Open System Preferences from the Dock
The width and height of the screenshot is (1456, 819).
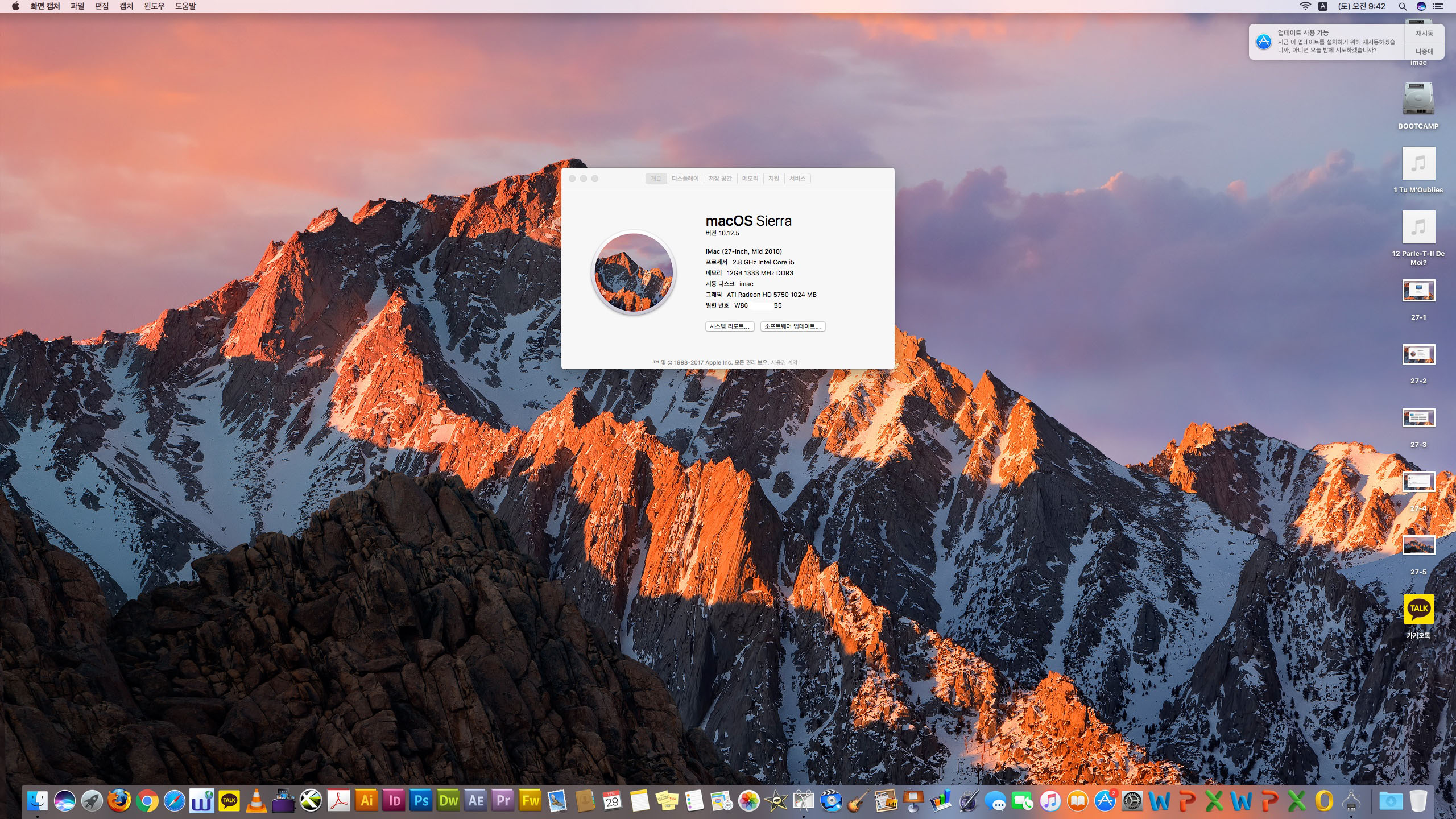(1132, 801)
